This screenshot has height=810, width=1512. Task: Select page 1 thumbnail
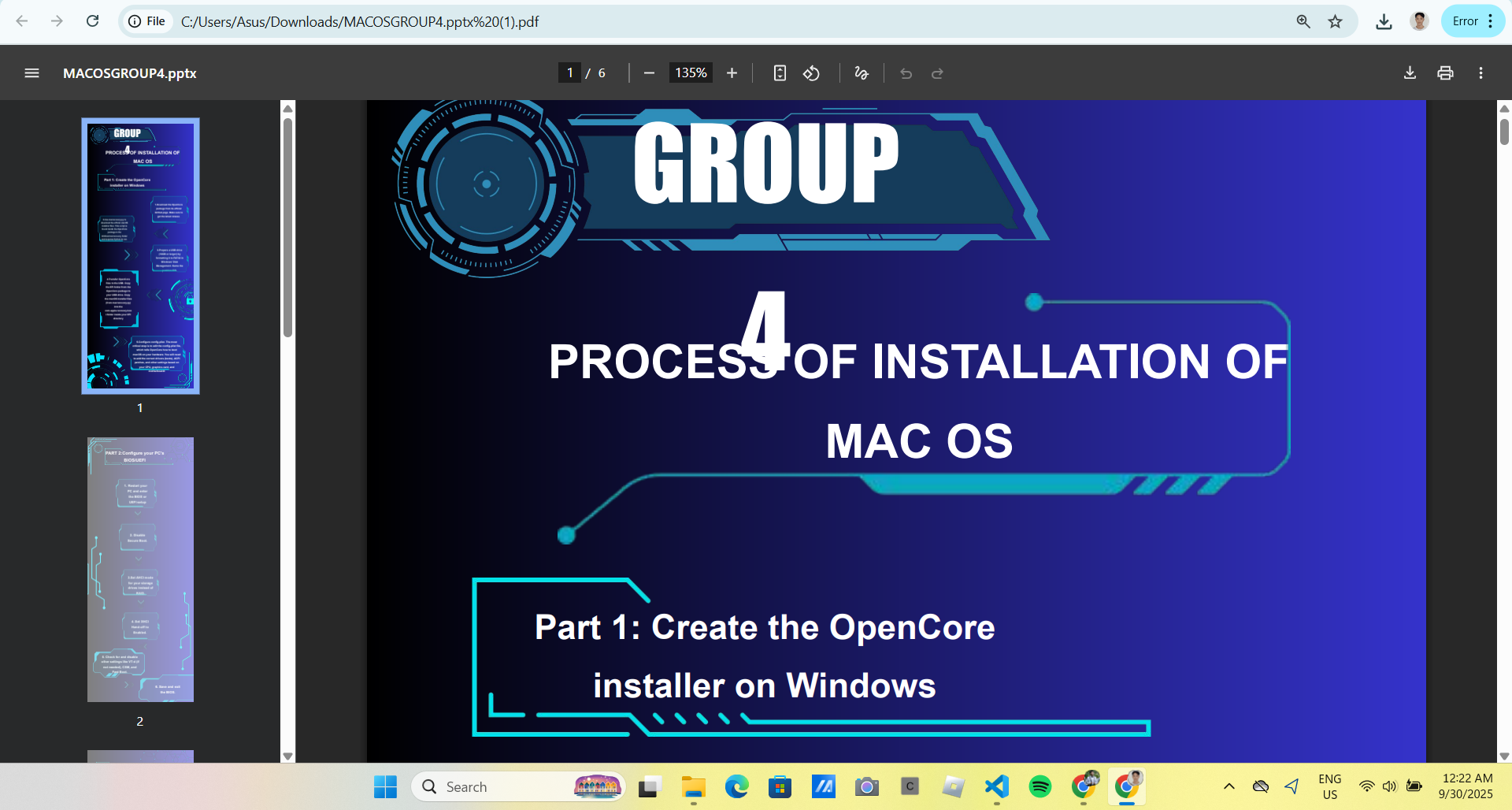[x=140, y=256]
